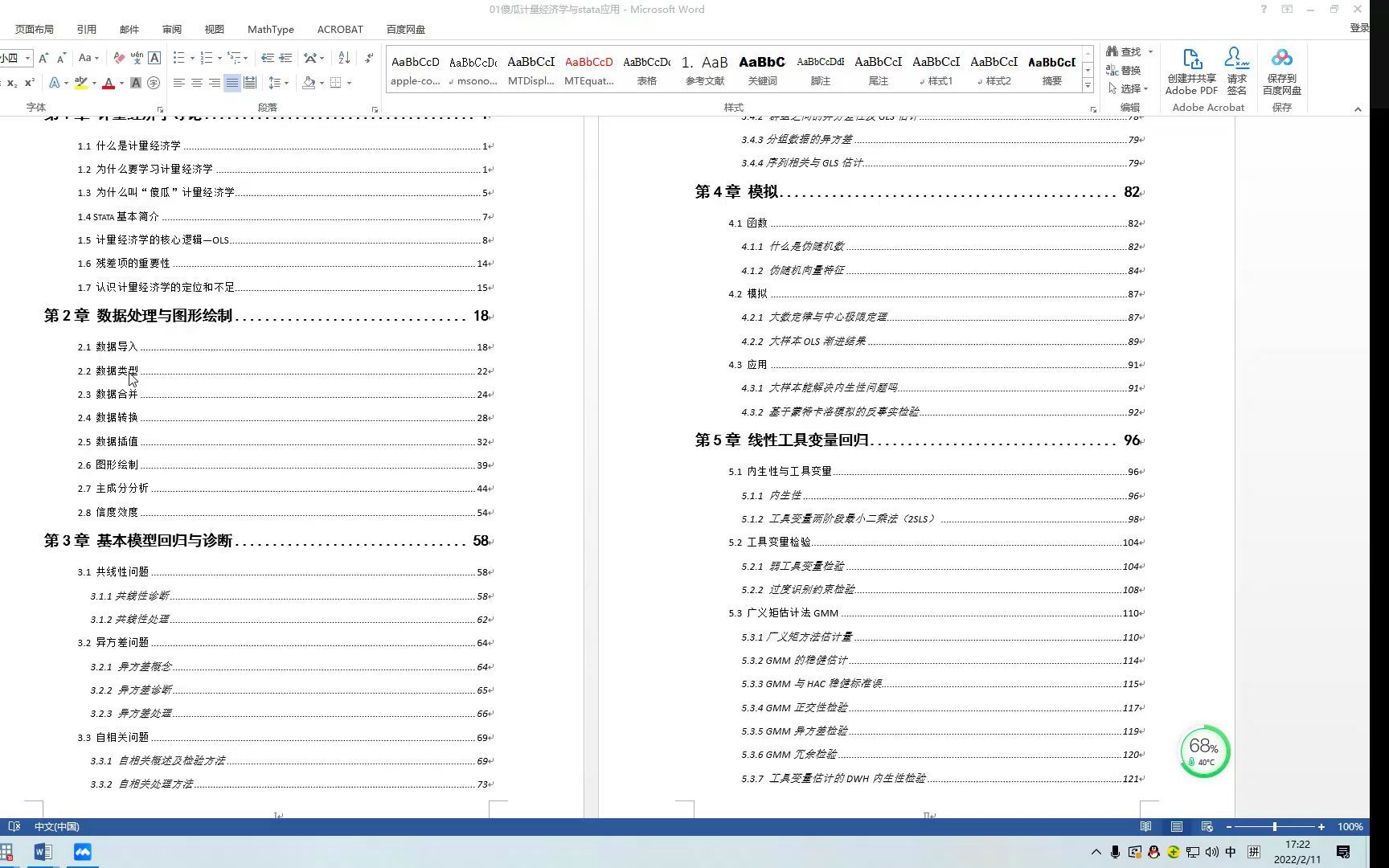Viewport: 1389px width, 868px height.
Task: Click the zoom slider handle
Action: 1274,826
